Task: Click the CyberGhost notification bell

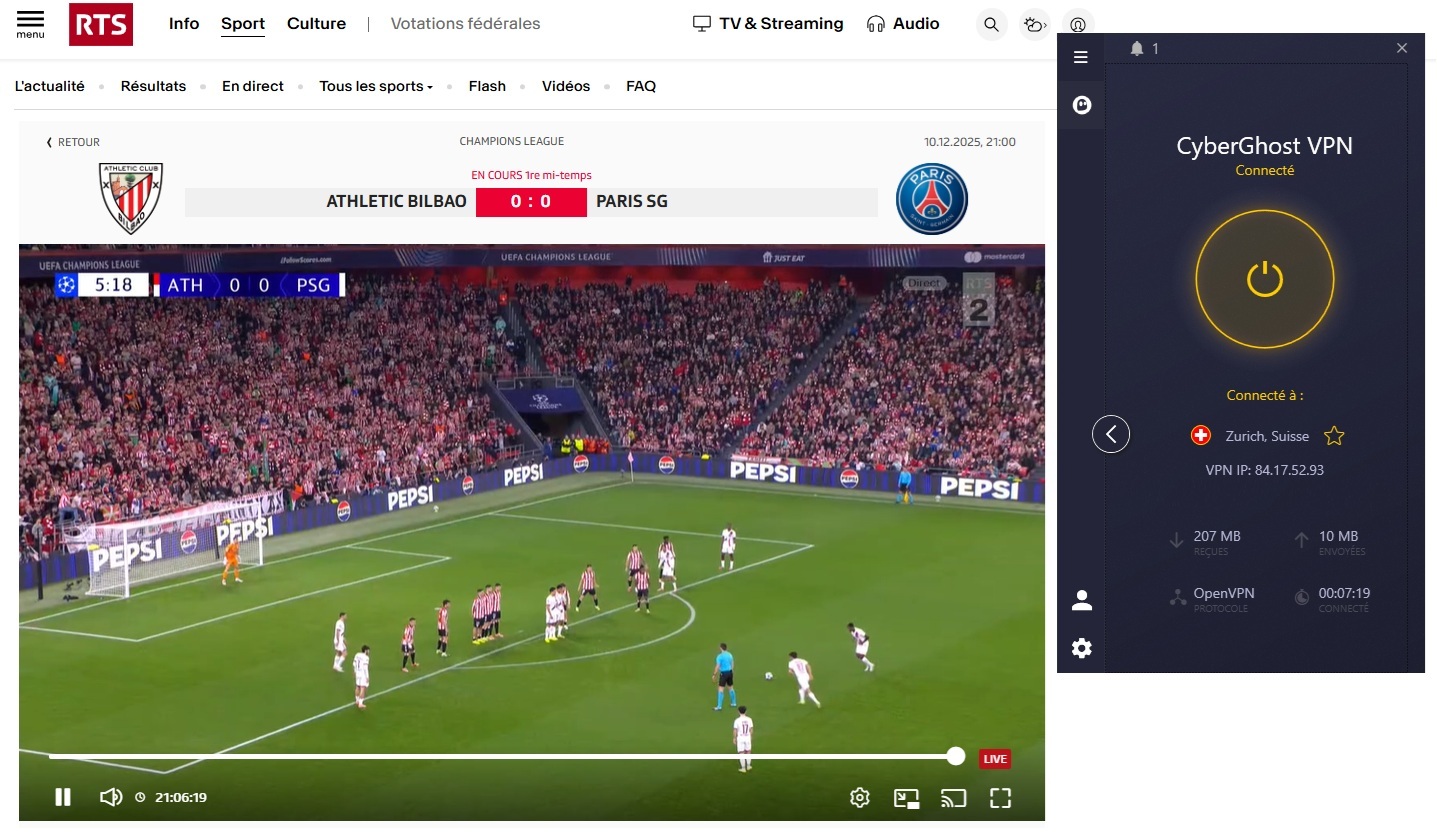Action: (1139, 47)
